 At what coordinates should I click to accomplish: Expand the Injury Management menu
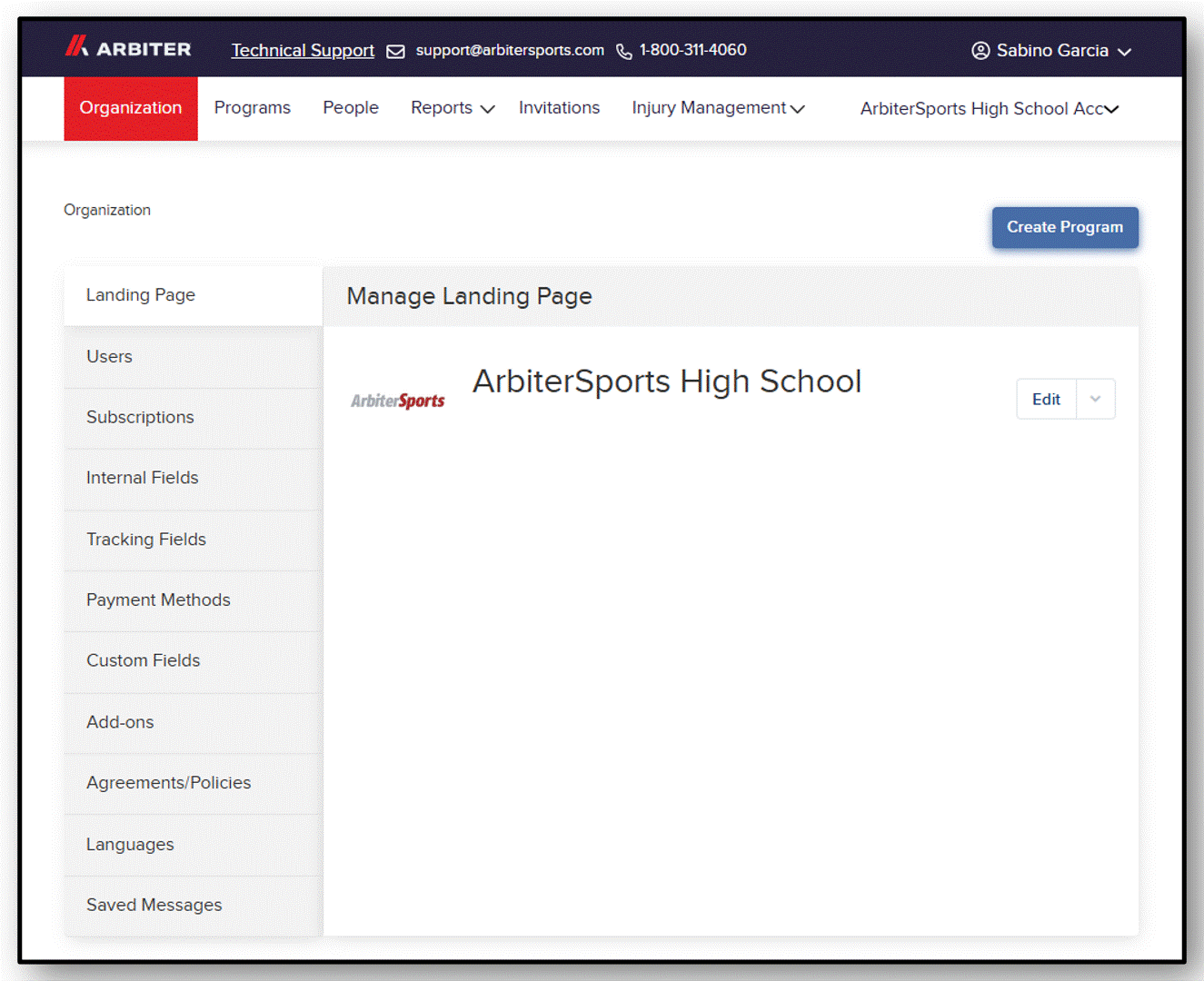[719, 108]
